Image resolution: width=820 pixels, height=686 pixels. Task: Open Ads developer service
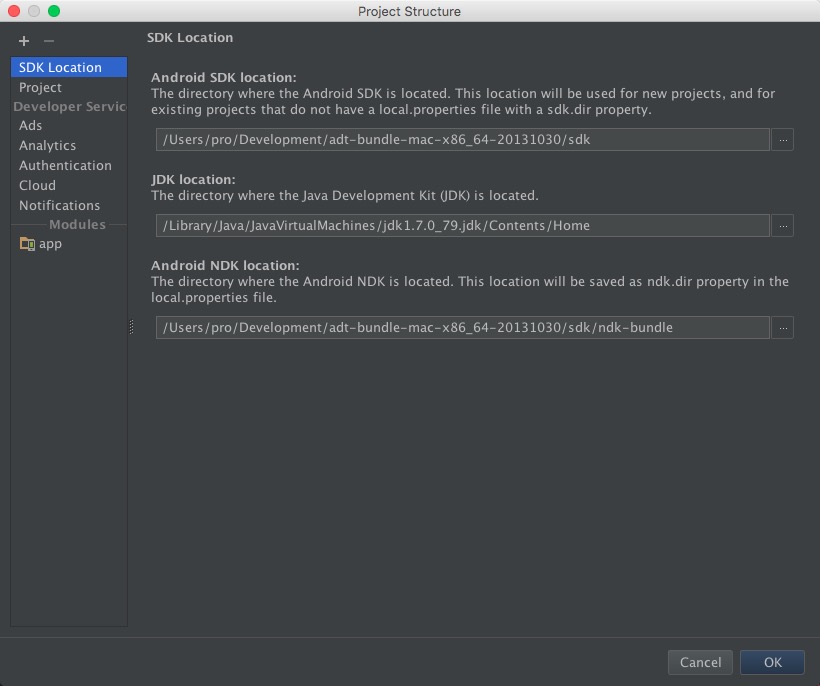[x=31, y=126]
